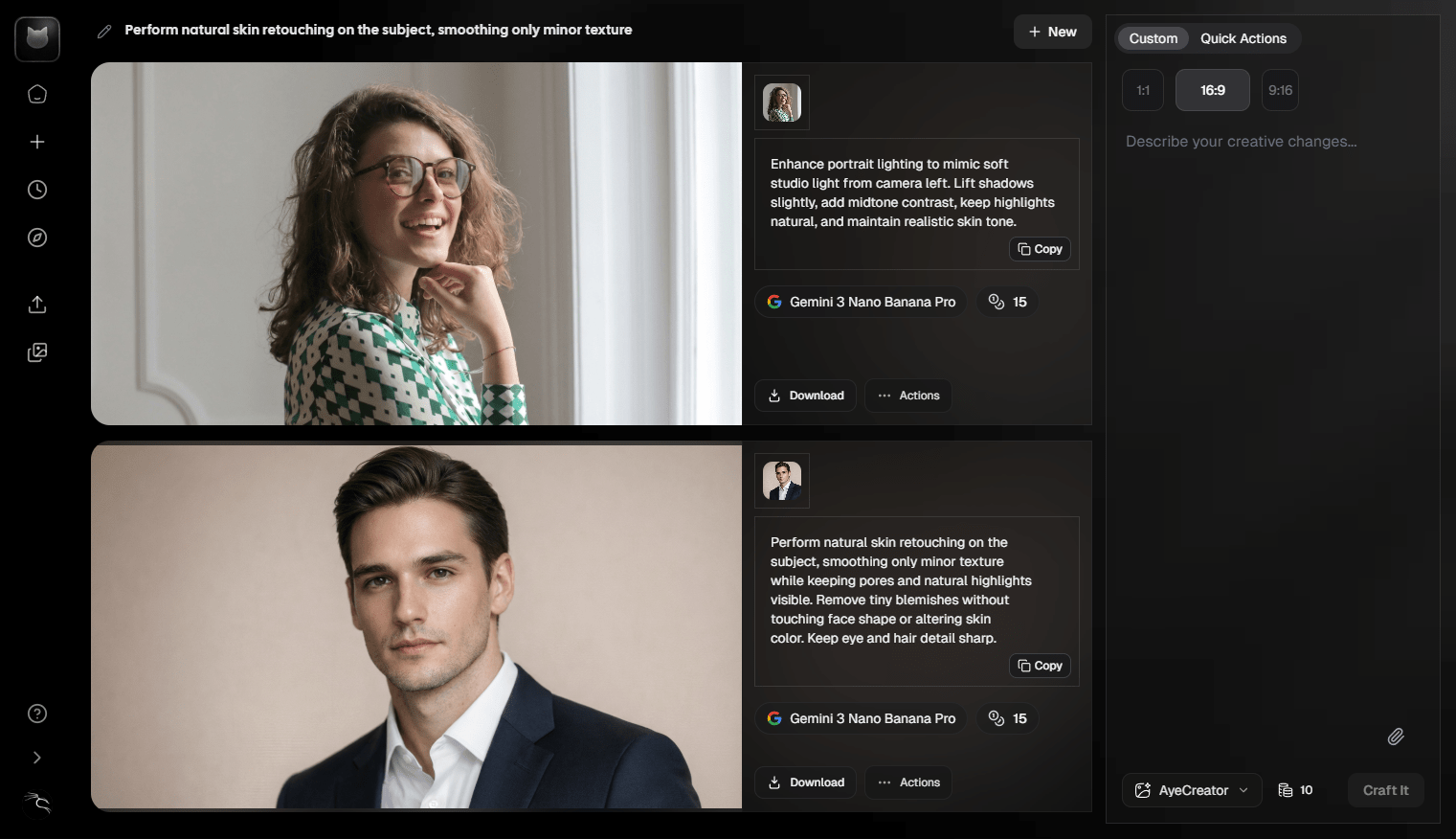This screenshot has height=839, width=1456.
Task: Open the home icon in sidebar
Action: 37,94
